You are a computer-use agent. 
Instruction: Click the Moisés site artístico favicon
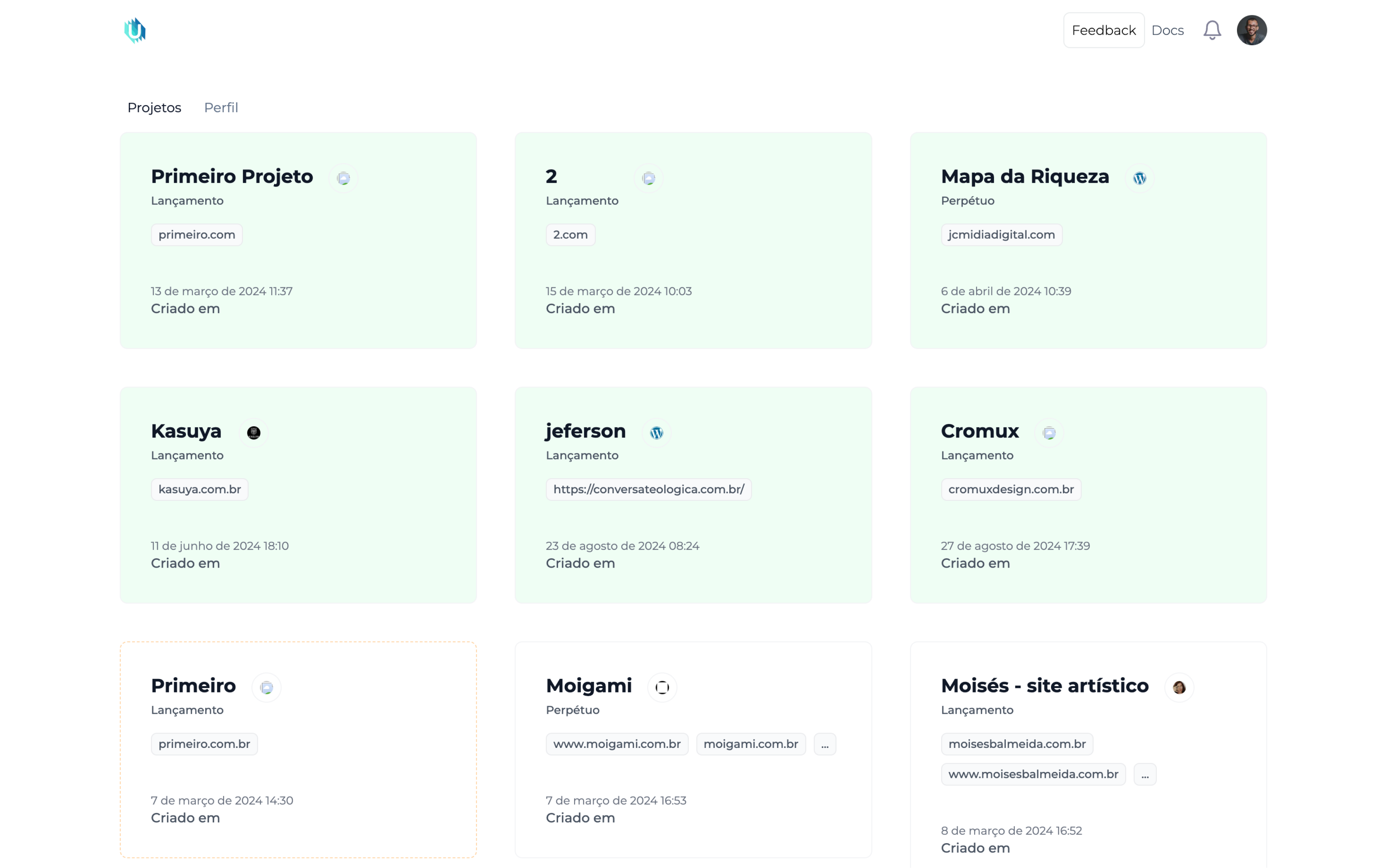coord(1179,687)
